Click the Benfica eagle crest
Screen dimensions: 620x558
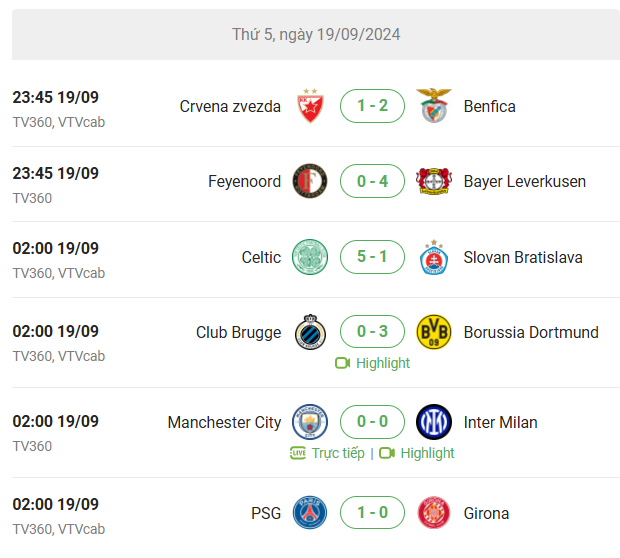tap(434, 106)
